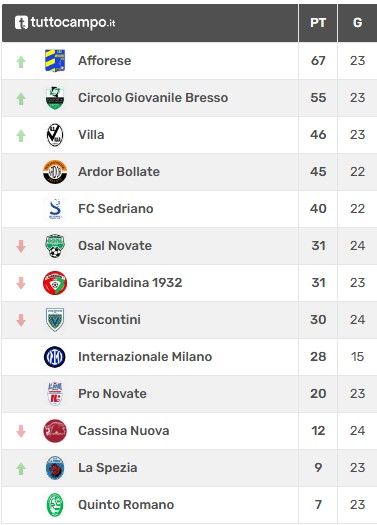Open the Quinto Romano green logo
Screen dimensions: 377x525
tap(55, 505)
